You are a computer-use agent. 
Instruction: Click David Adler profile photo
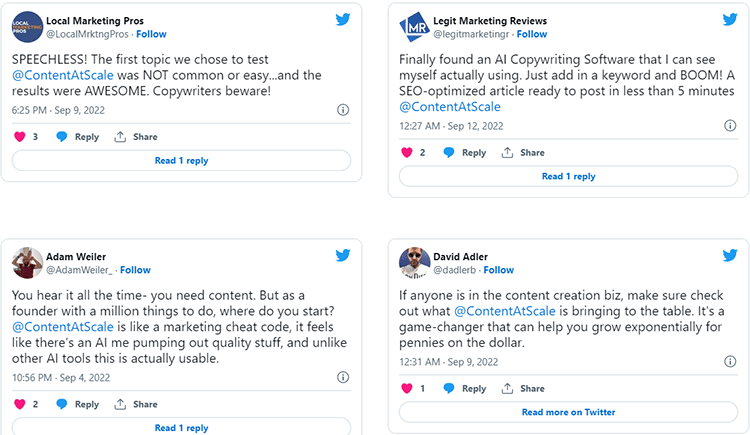point(414,263)
